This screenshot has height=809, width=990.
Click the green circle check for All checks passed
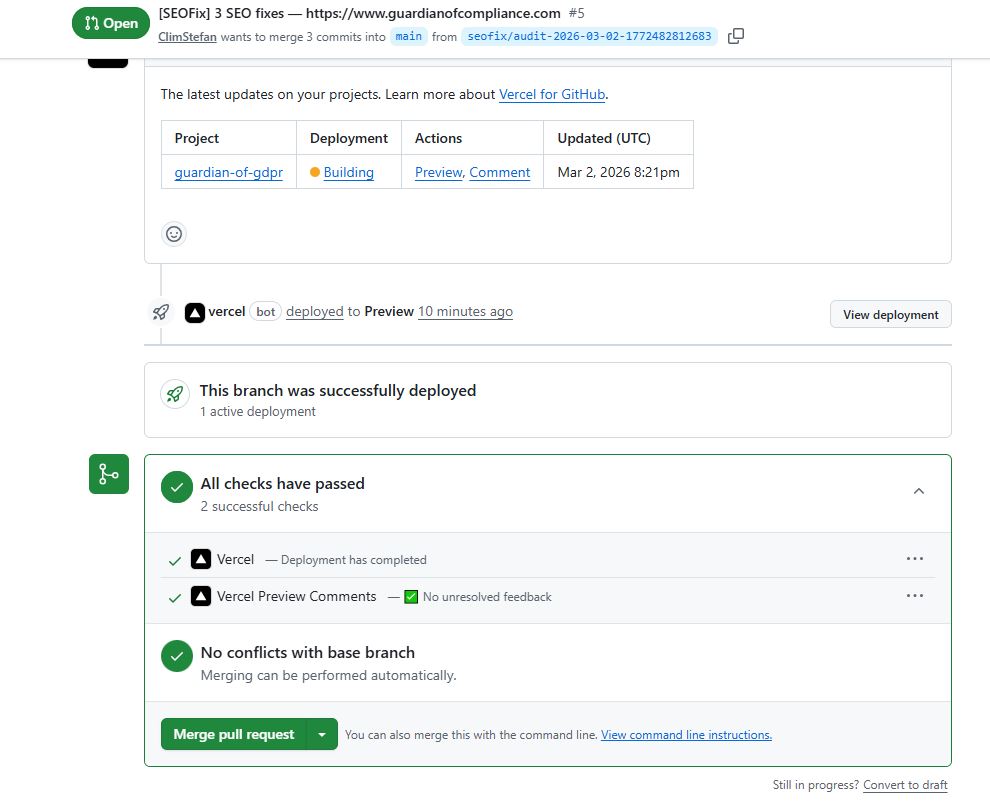(177, 487)
